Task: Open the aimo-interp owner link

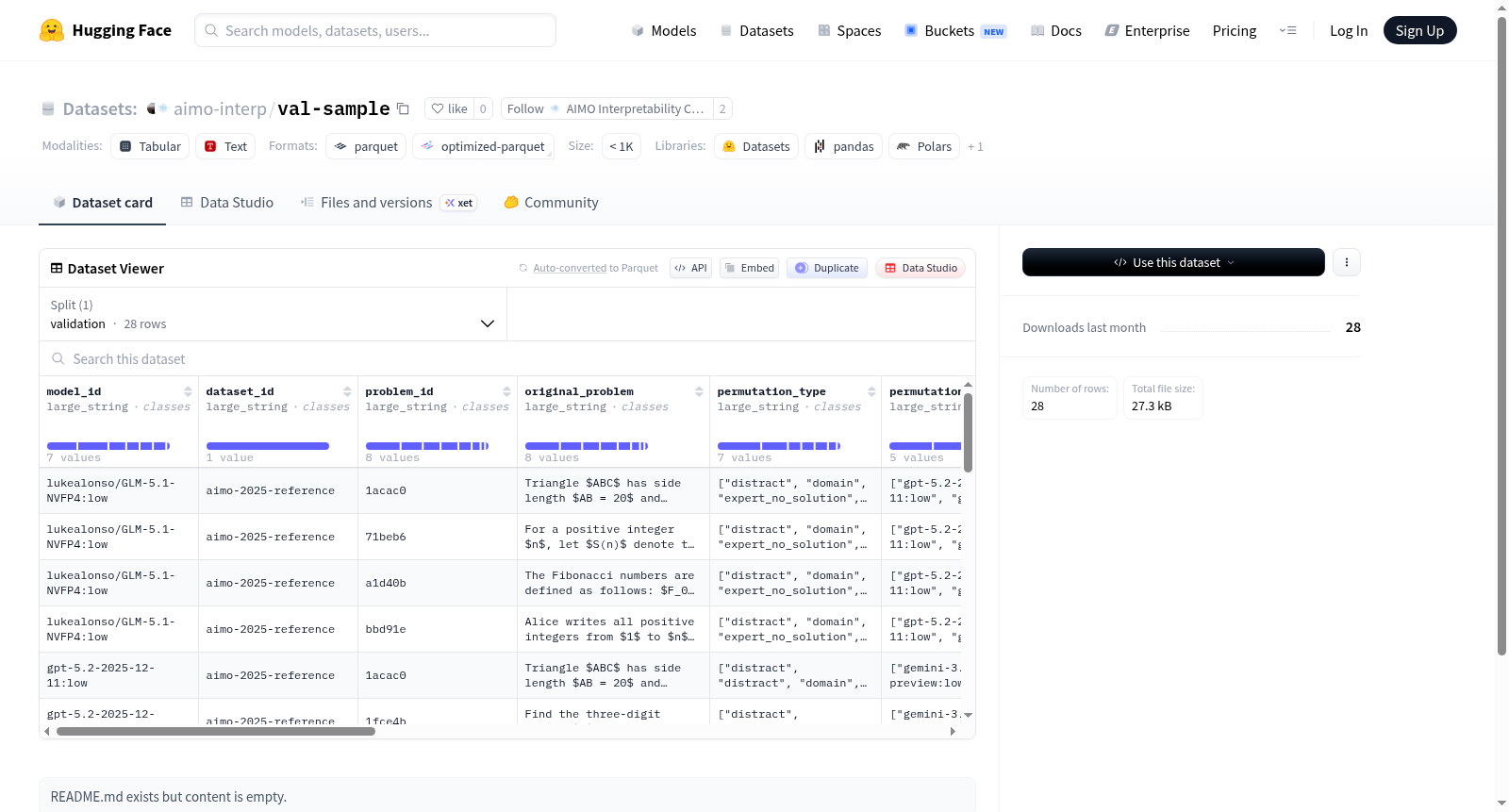Action: [x=220, y=108]
